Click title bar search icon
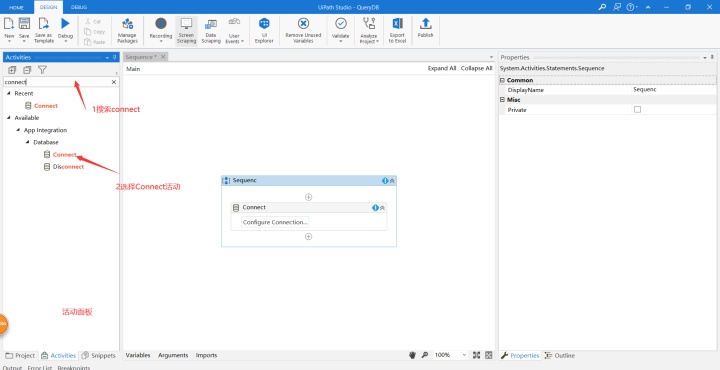The width and height of the screenshot is (720, 370). [x=602, y=7]
